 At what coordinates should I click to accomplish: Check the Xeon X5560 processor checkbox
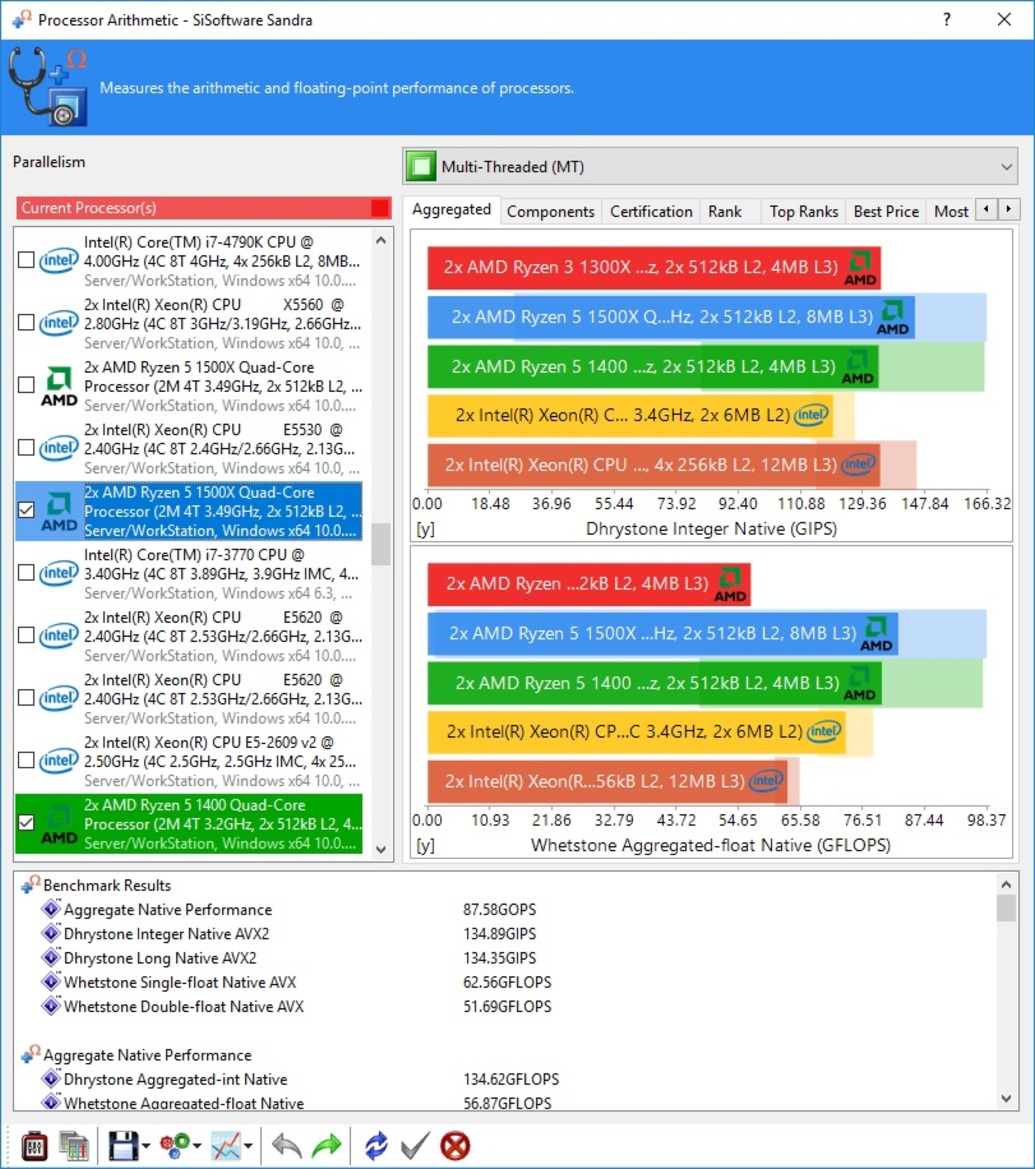tap(26, 323)
